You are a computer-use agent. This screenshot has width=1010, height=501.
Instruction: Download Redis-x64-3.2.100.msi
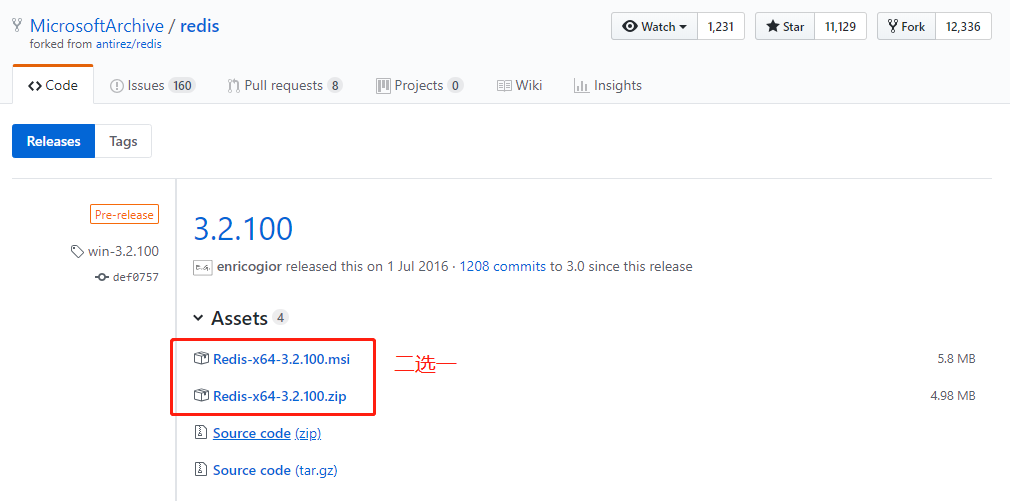281,359
